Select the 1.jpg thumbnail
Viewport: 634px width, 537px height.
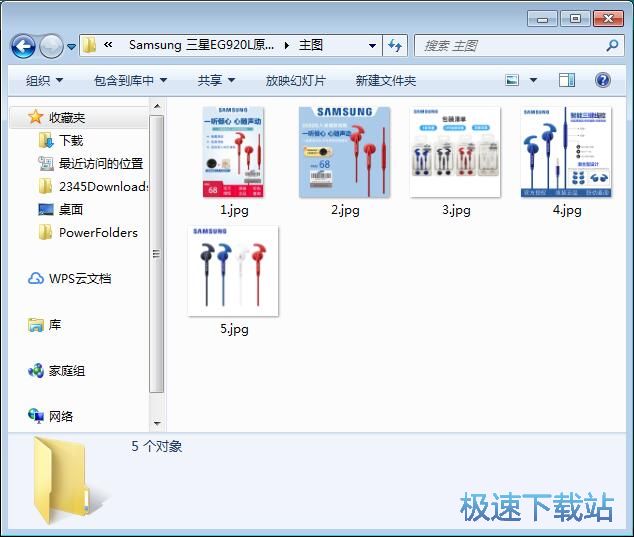233,152
